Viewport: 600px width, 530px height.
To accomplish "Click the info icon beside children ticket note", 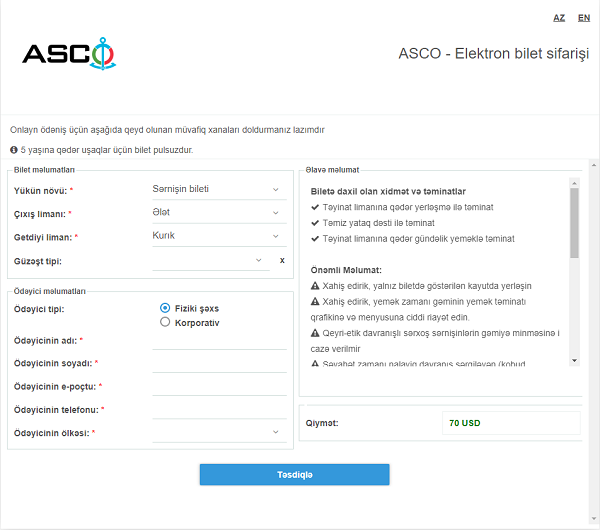I will point(14,150).
